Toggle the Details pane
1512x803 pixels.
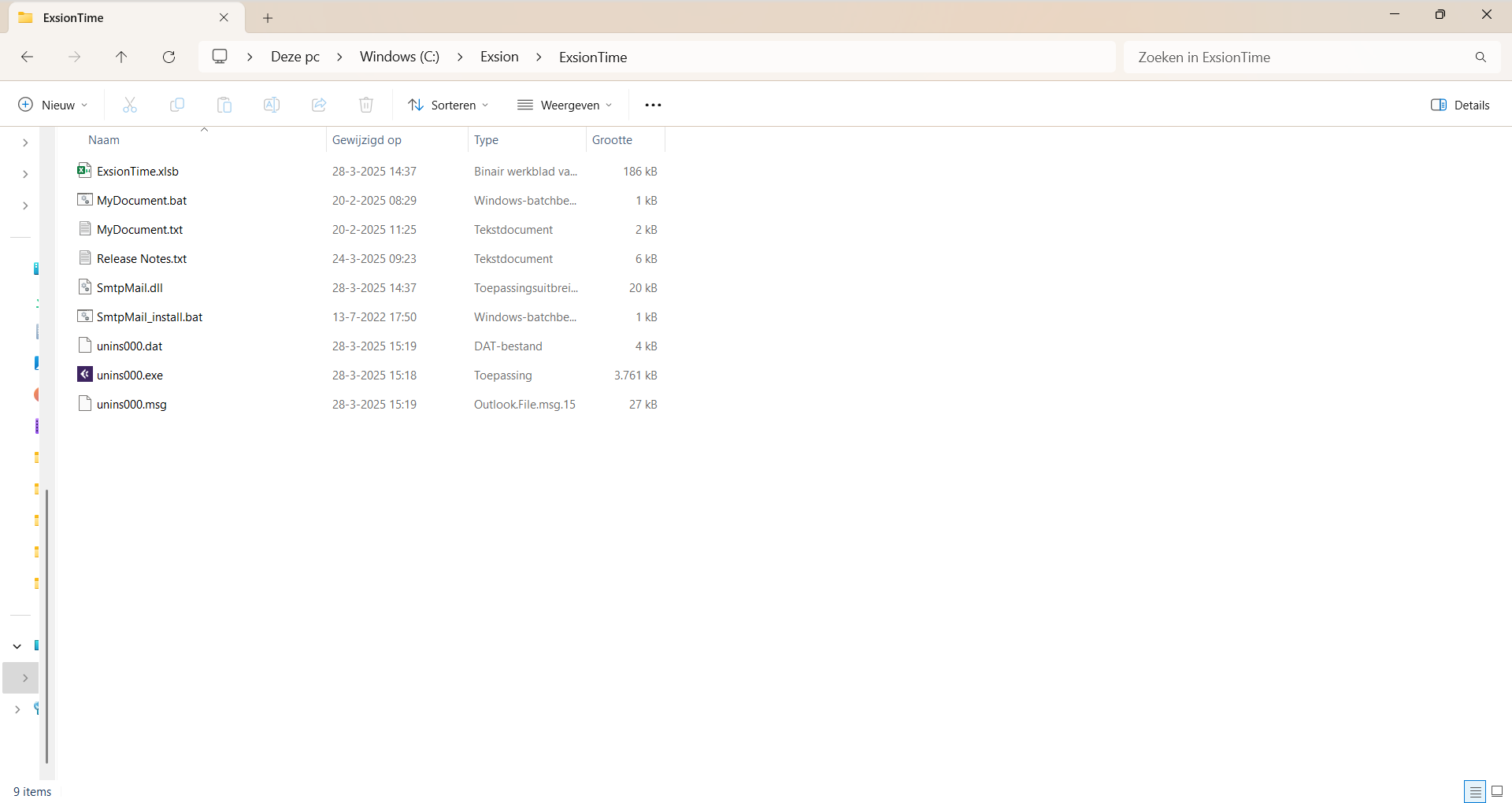(1460, 105)
